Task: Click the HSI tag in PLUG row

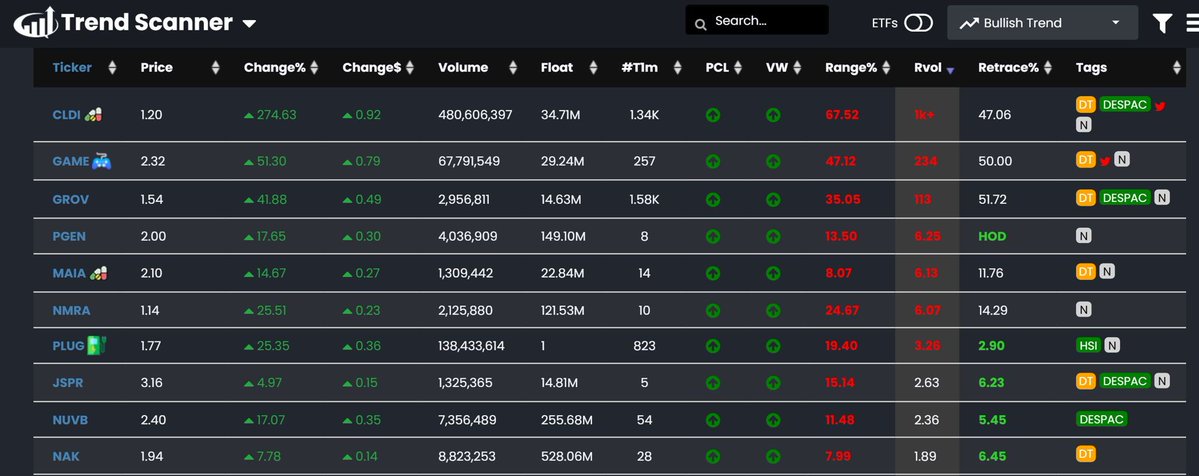Action: pyautogui.click(x=1088, y=345)
